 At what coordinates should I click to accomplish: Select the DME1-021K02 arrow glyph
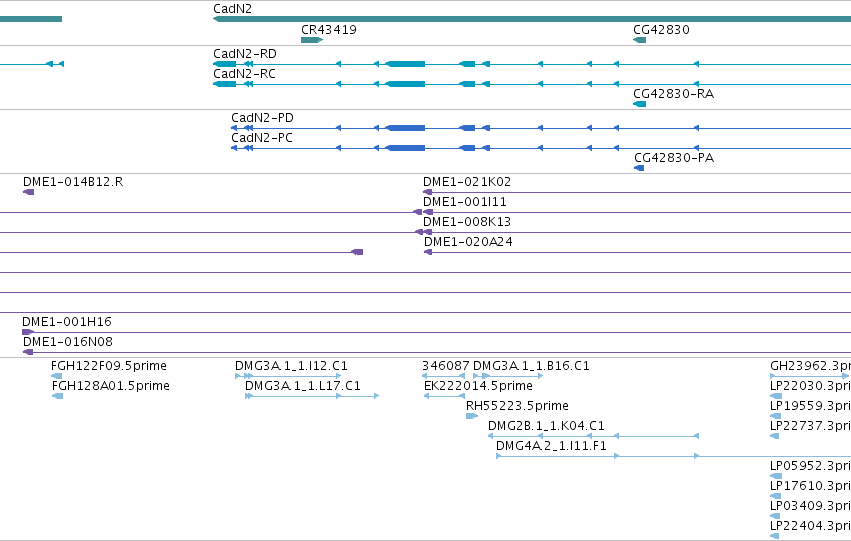(427, 192)
